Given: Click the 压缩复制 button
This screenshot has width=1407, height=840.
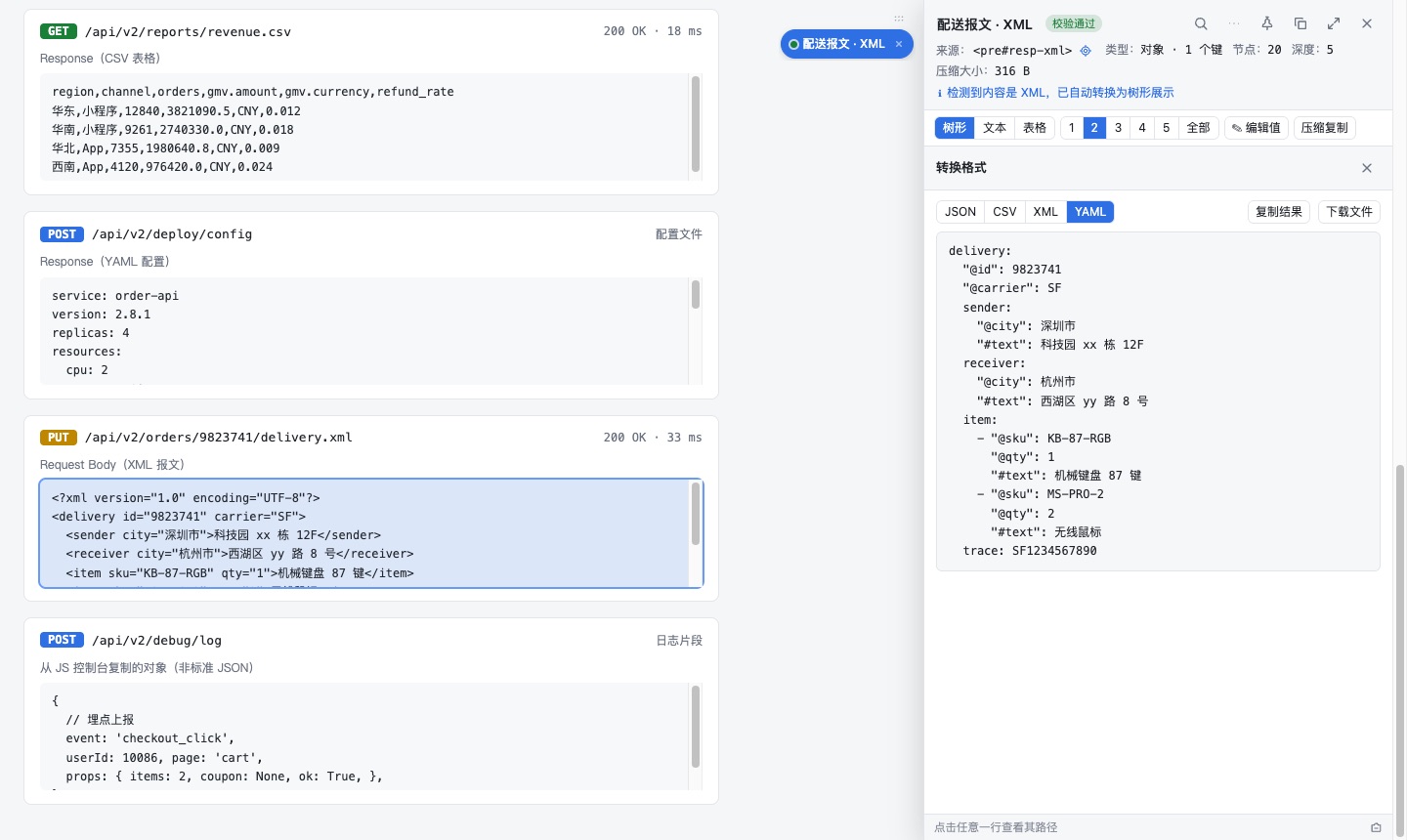Looking at the screenshot, I should pyautogui.click(x=1325, y=128).
